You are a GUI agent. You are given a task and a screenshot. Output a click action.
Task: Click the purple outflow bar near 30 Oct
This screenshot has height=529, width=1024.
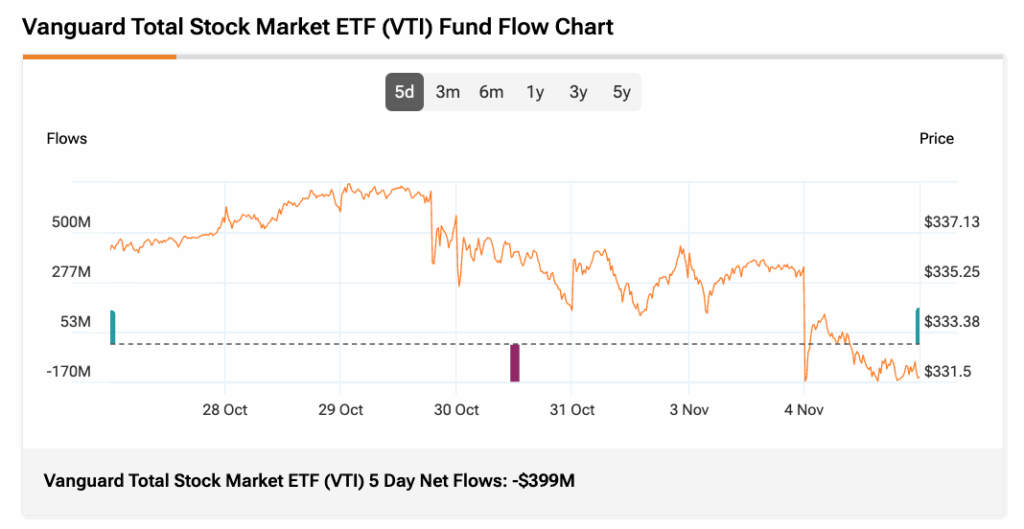[515, 362]
